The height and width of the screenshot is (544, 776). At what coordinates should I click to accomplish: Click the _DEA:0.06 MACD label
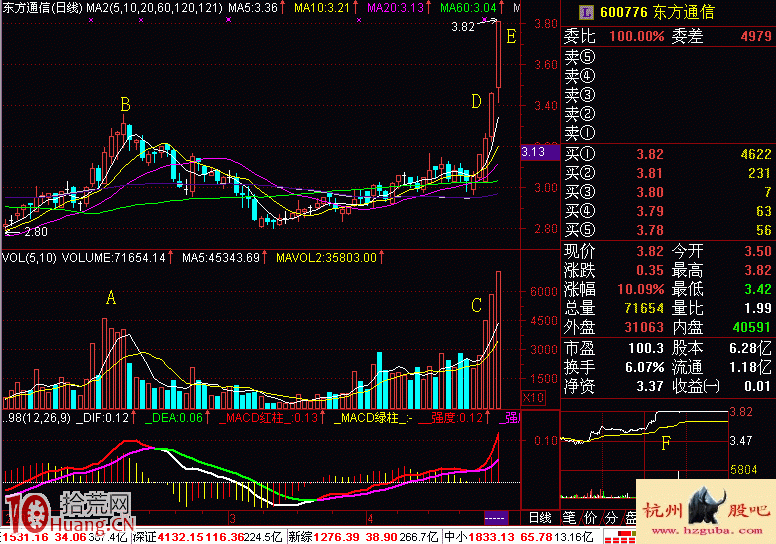(174, 418)
